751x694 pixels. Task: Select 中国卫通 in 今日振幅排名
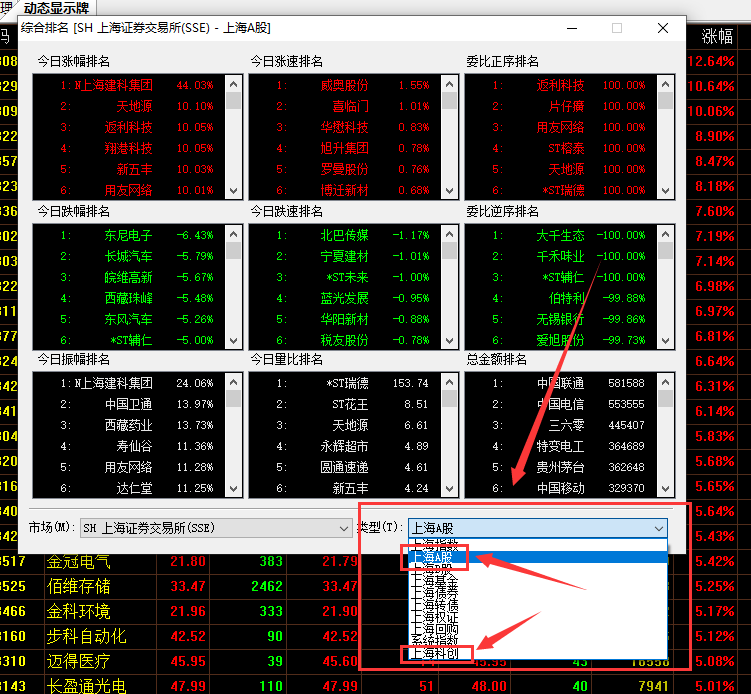pos(129,404)
